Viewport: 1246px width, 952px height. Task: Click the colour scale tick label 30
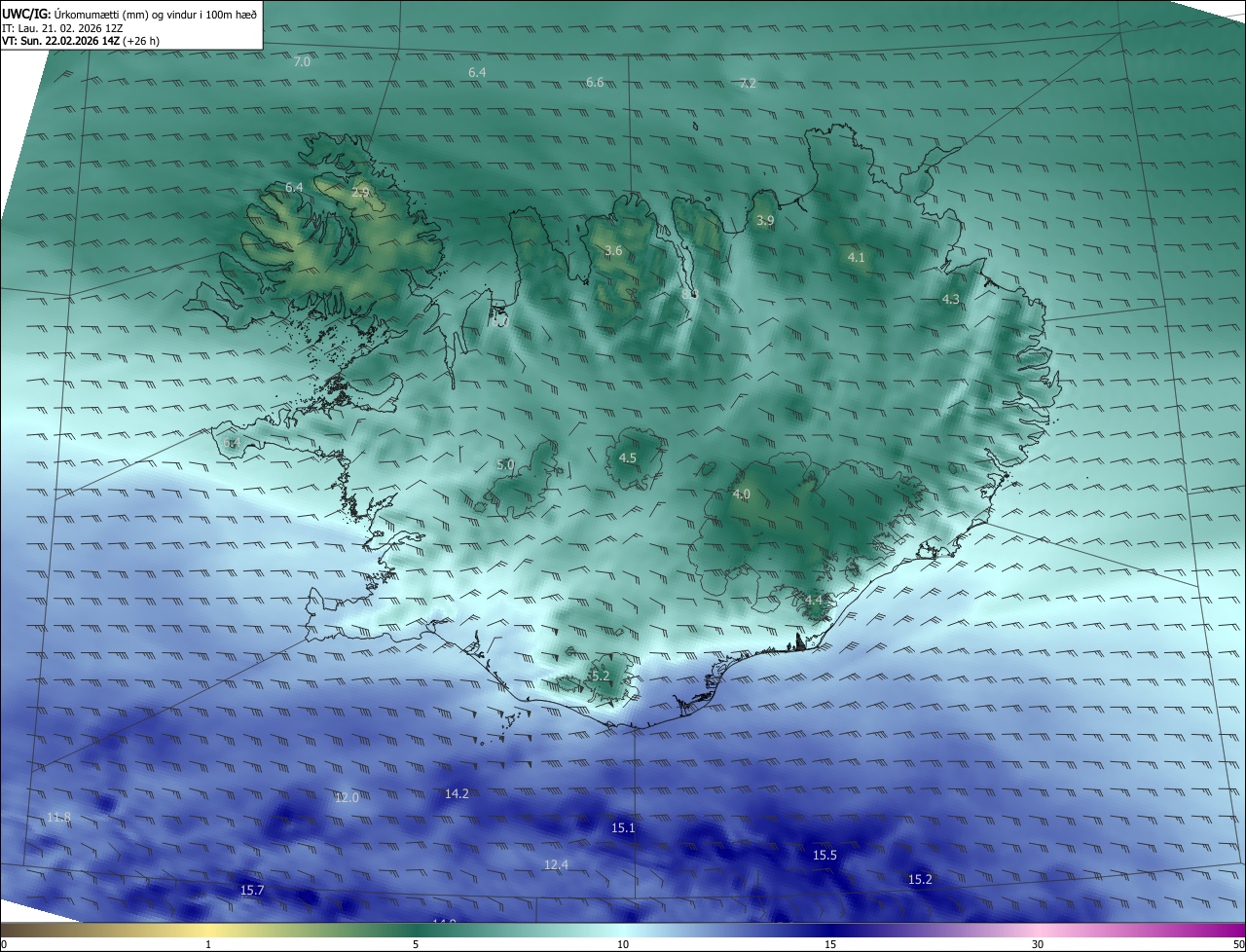[1038, 944]
